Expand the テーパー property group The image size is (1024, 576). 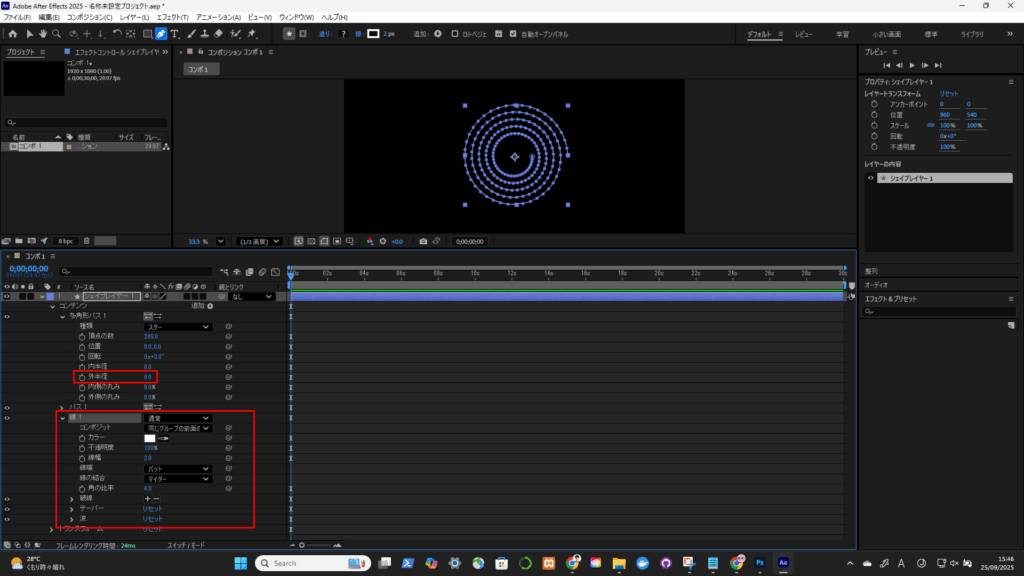(71, 508)
